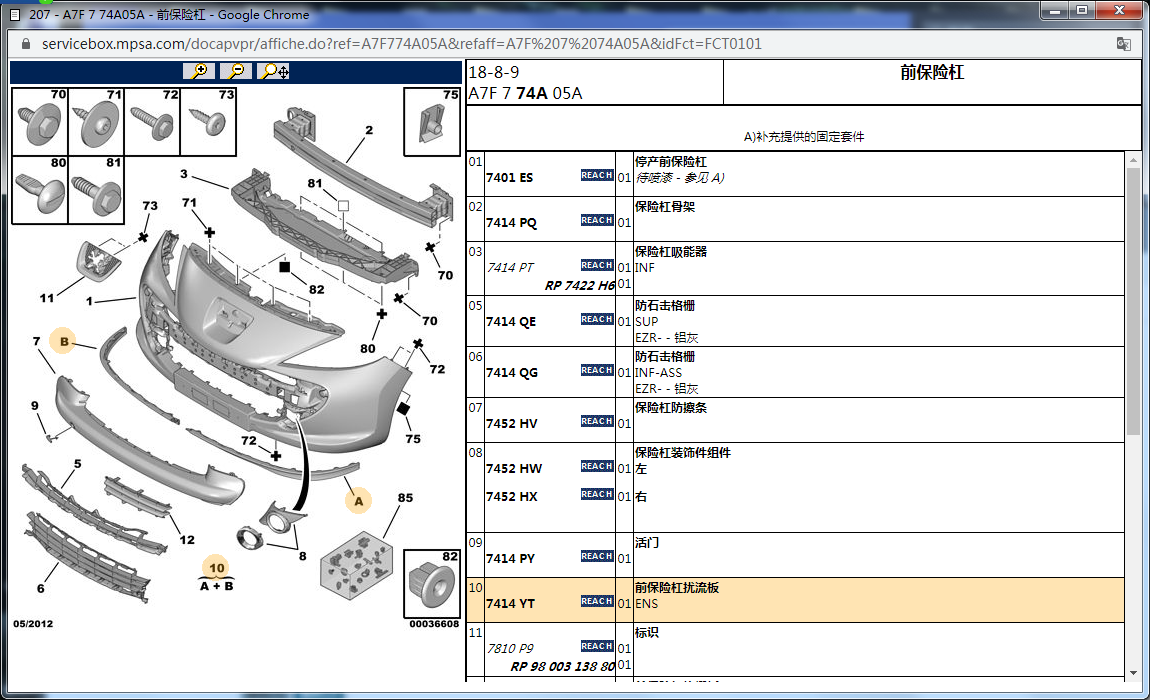Select the zoom in magnifier tool
Viewport: 1150px width, 700px height.
tap(198, 71)
